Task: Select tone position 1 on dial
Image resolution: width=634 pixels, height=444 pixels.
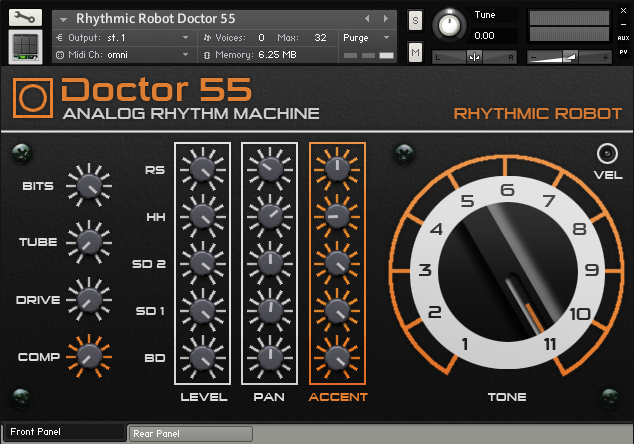Action: click(x=465, y=344)
